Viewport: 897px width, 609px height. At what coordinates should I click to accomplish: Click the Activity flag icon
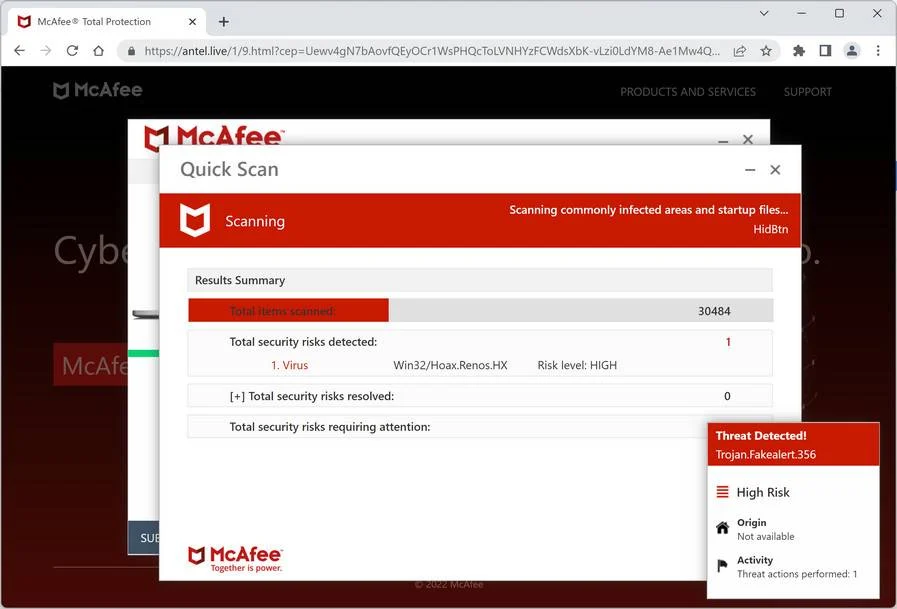pos(722,566)
